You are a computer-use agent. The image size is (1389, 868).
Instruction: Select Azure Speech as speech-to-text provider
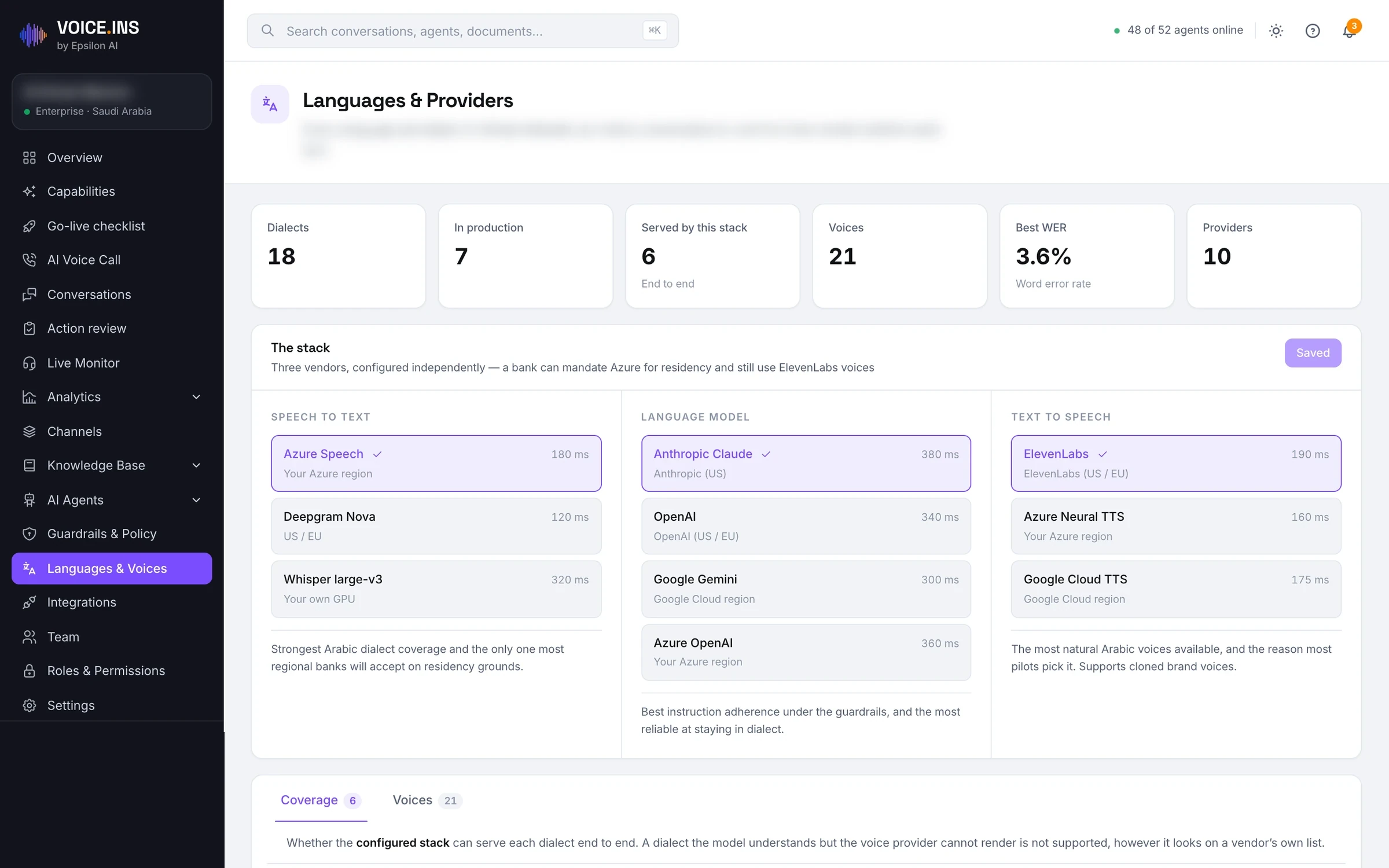(x=436, y=464)
